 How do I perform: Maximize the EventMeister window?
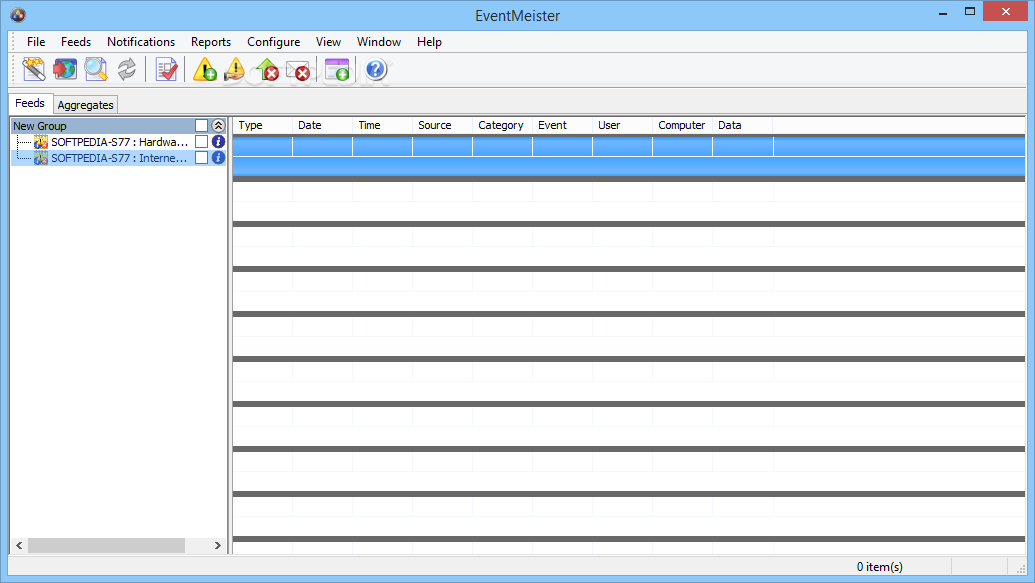[970, 12]
